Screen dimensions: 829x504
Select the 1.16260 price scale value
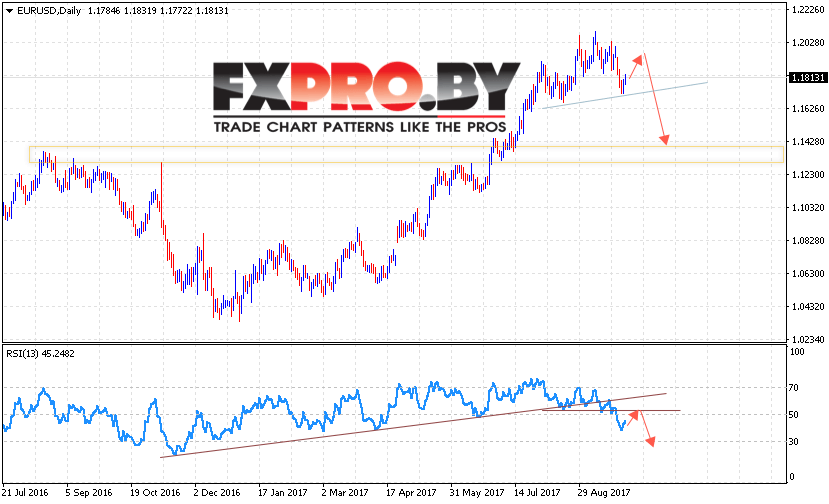(808, 109)
